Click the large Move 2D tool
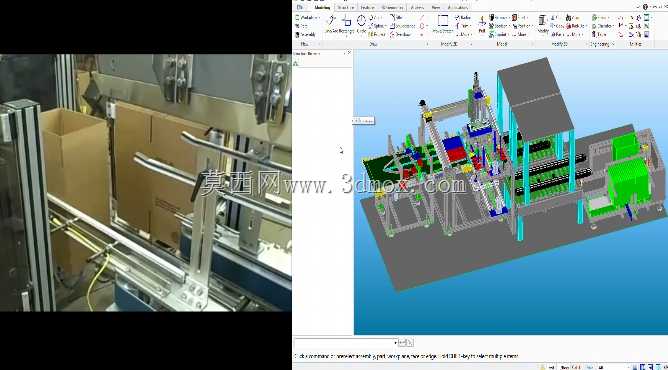Image resolution: width=668 pixels, height=370 pixels. point(443,24)
